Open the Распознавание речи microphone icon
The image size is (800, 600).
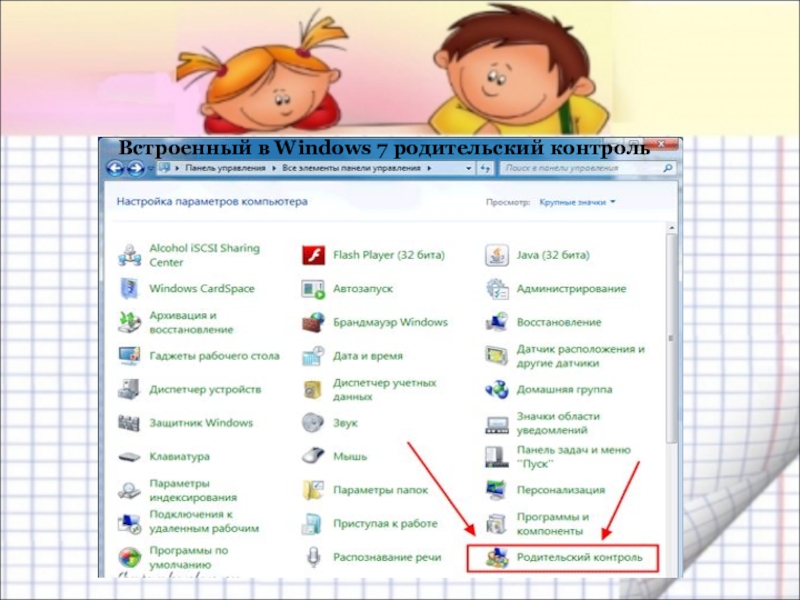click(313, 557)
